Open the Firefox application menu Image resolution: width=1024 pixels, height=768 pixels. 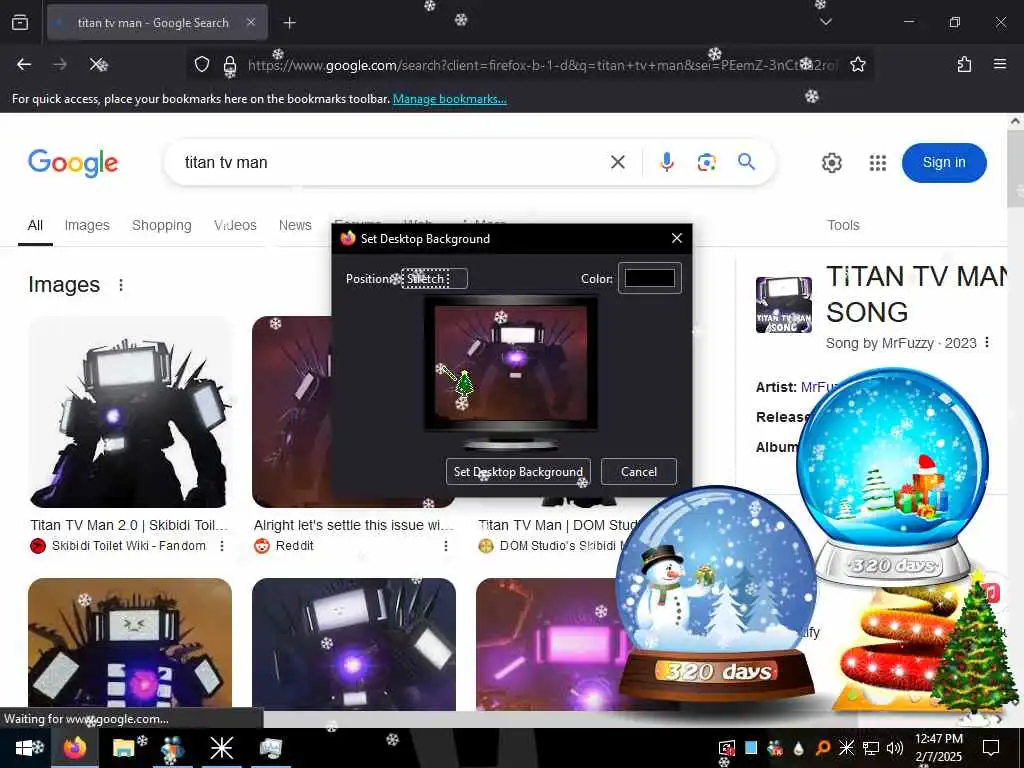[1000, 64]
